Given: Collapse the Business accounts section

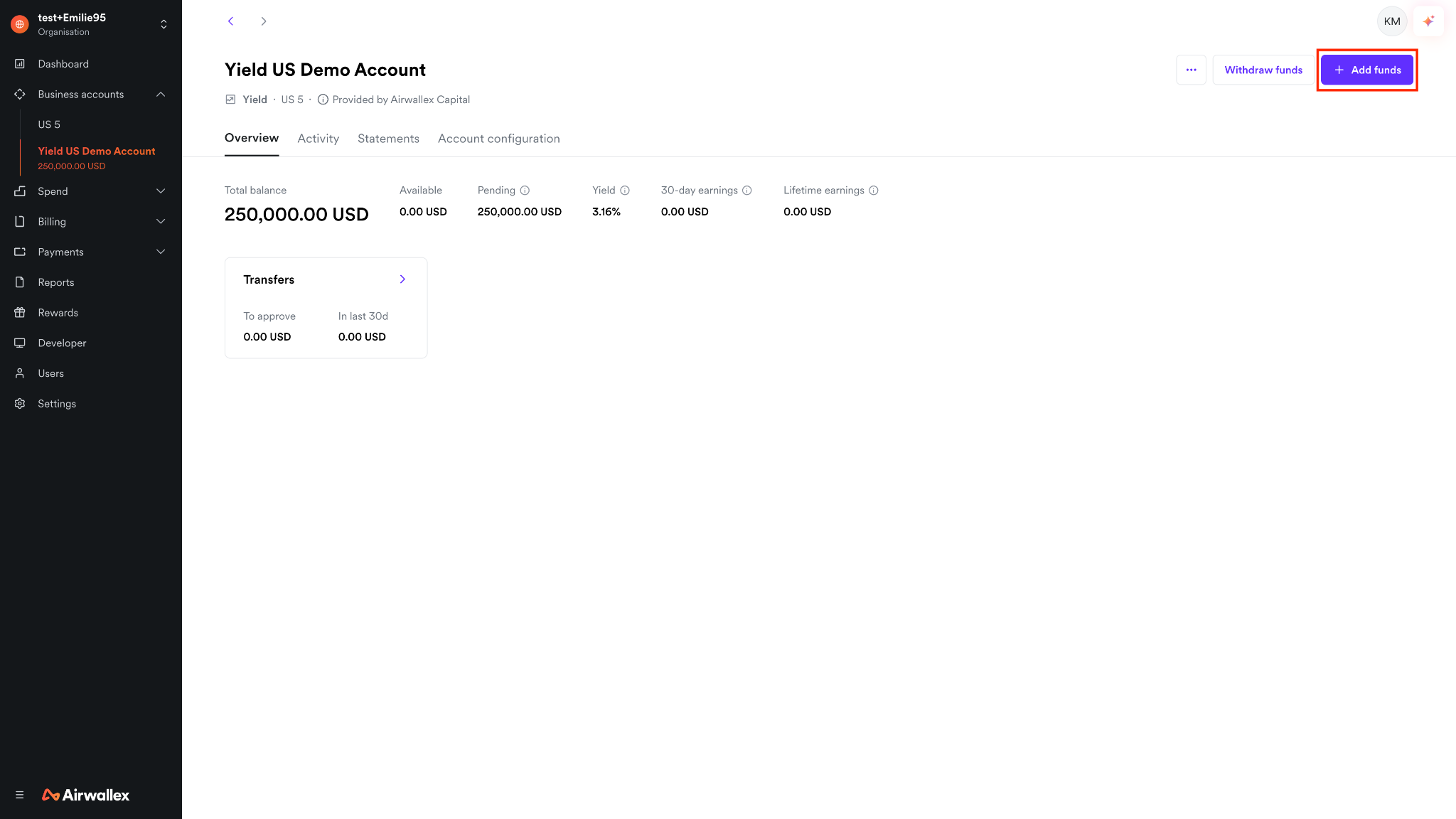Looking at the screenshot, I should tap(161, 95).
